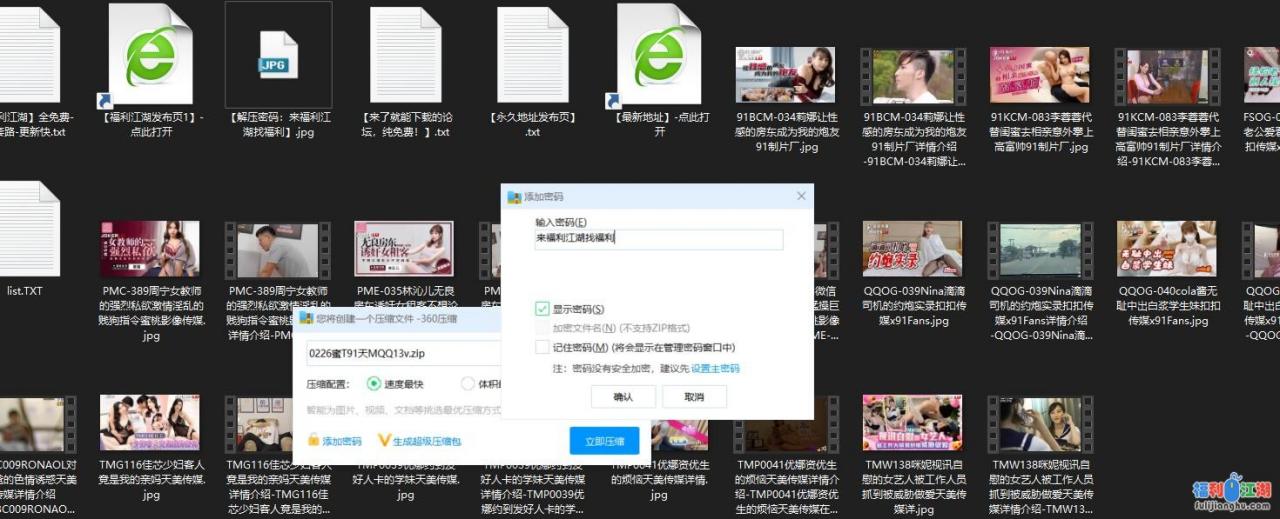Open the 【最新地址】 Internet Explorer shortcut
Image resolution: width=1280 pixels, height=519 pixels.
658,52
